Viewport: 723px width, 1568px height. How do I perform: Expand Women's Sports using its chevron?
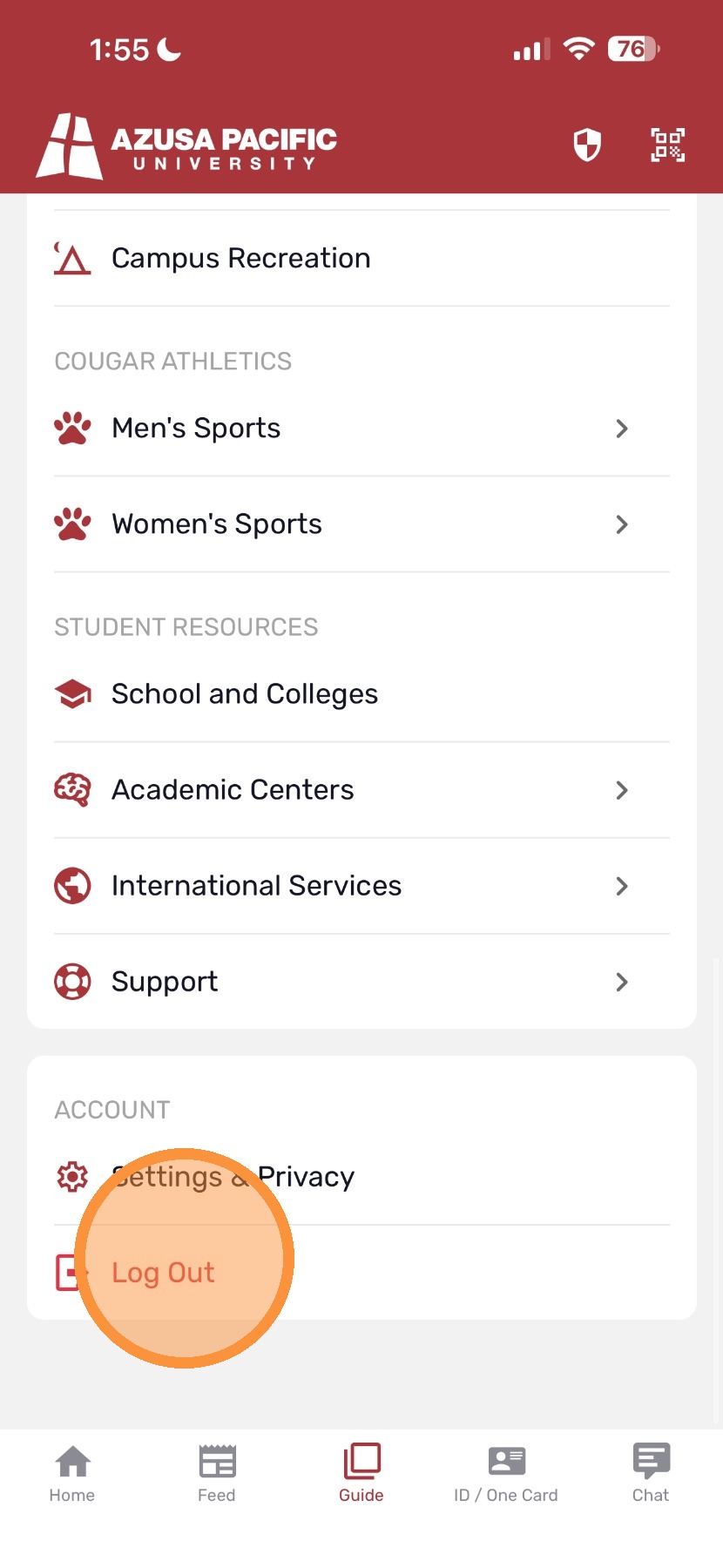pyautogui.click(x=622, y=524)
